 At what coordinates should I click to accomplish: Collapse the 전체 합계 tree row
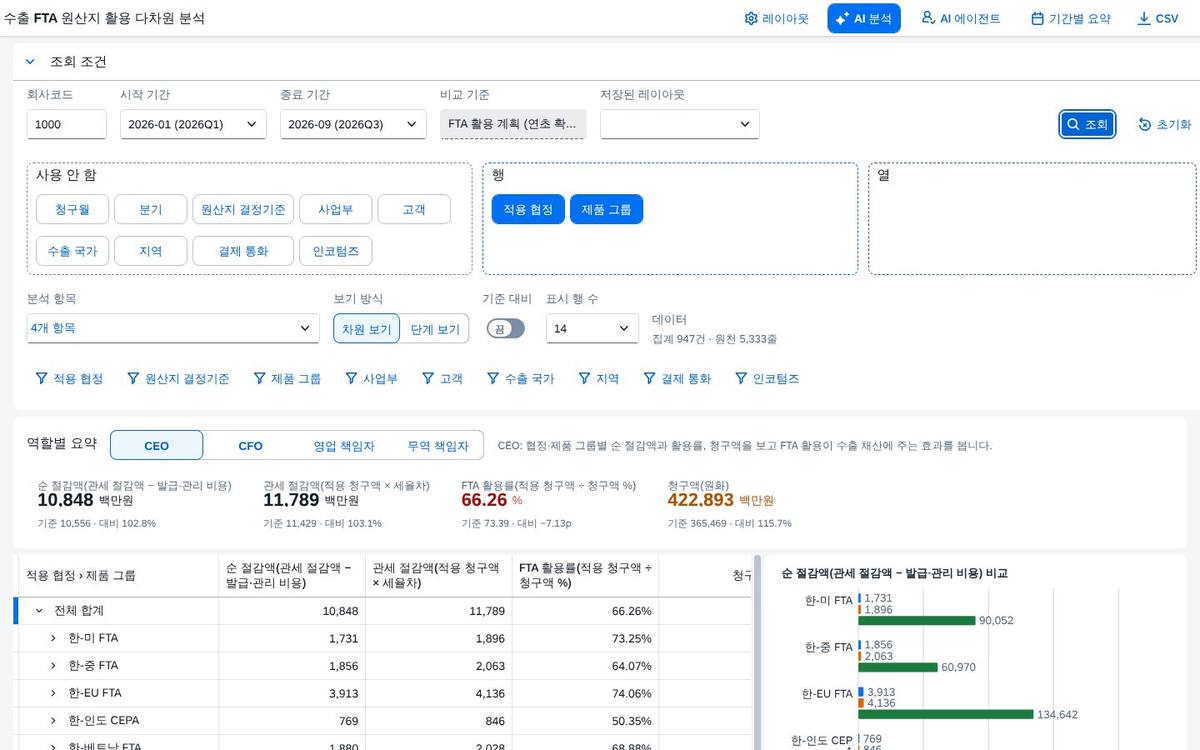[39, 611]
